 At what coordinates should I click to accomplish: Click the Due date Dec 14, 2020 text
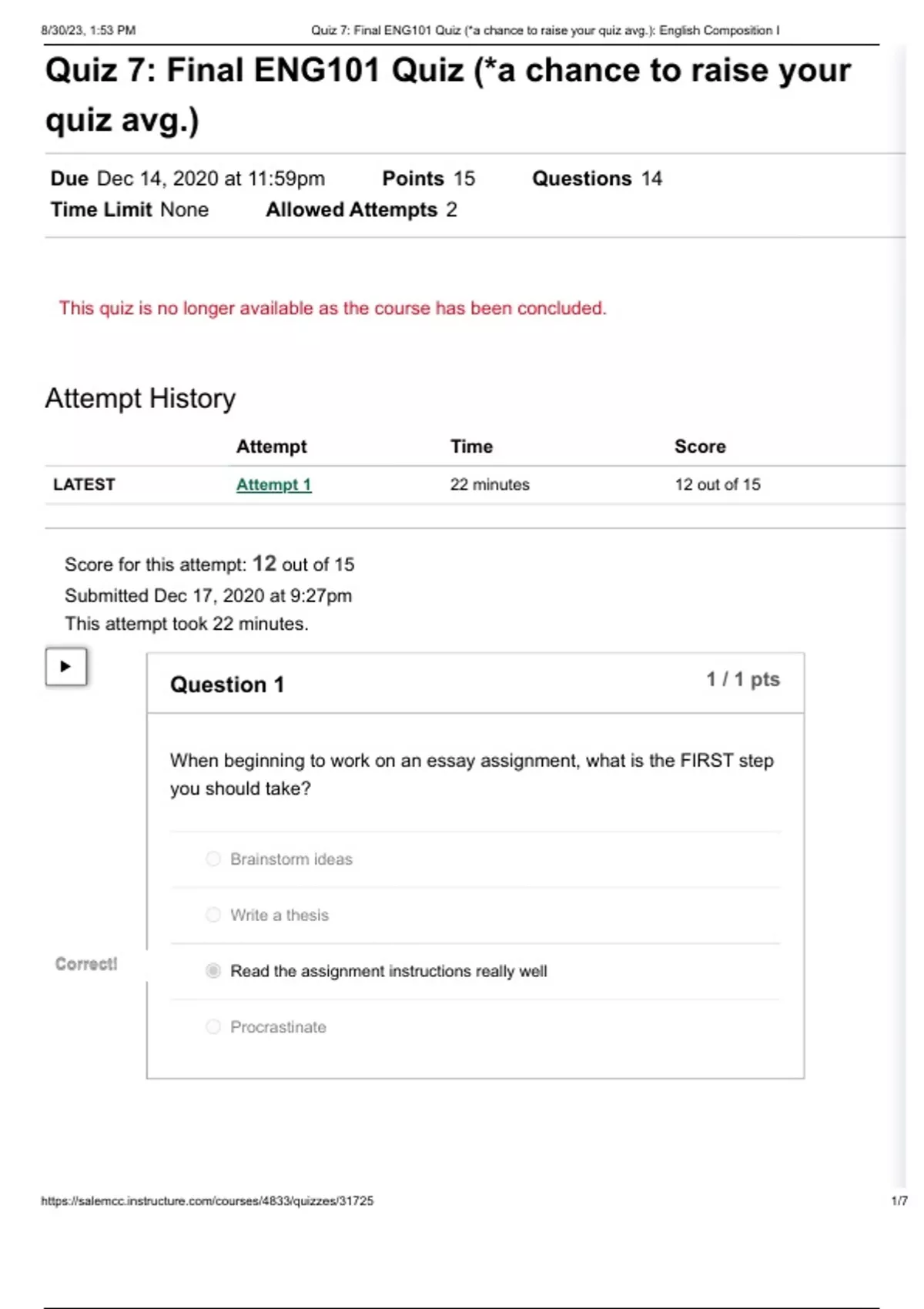[x=210, y=179]
